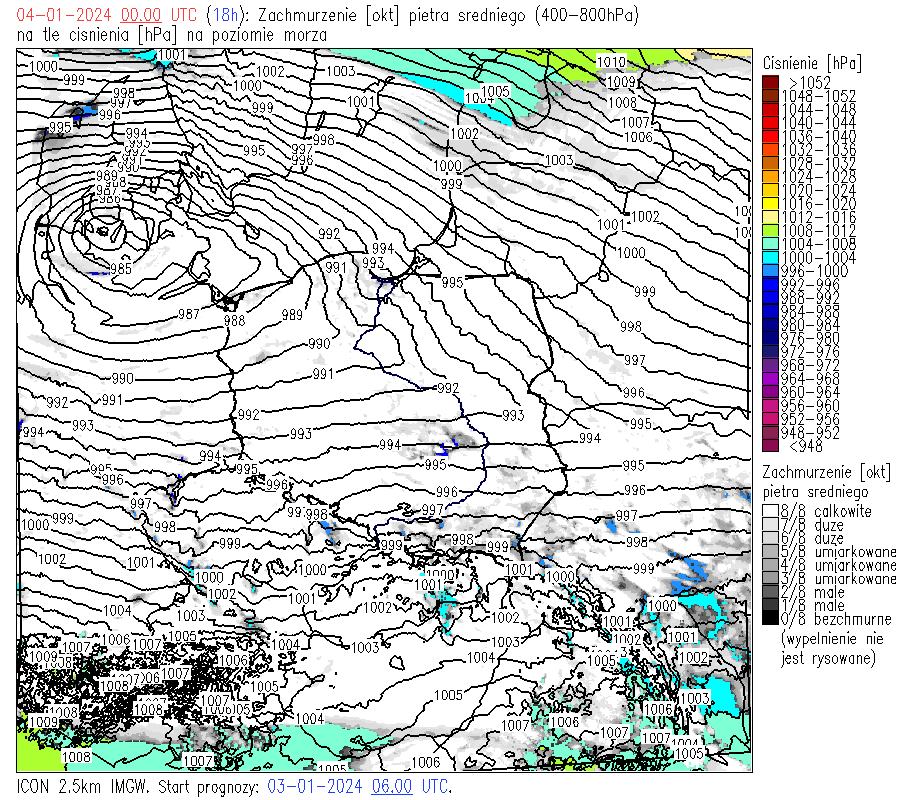Pick the 1000-1004 cyan pressure swatch
The width and height of the screenshot is (900, 800).
771,257
